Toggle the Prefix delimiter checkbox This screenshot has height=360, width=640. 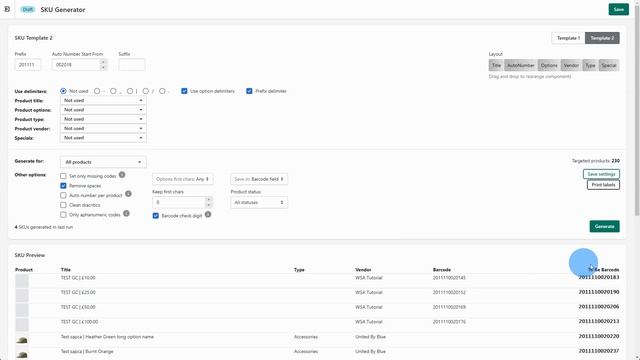click(x=249, y=91)
